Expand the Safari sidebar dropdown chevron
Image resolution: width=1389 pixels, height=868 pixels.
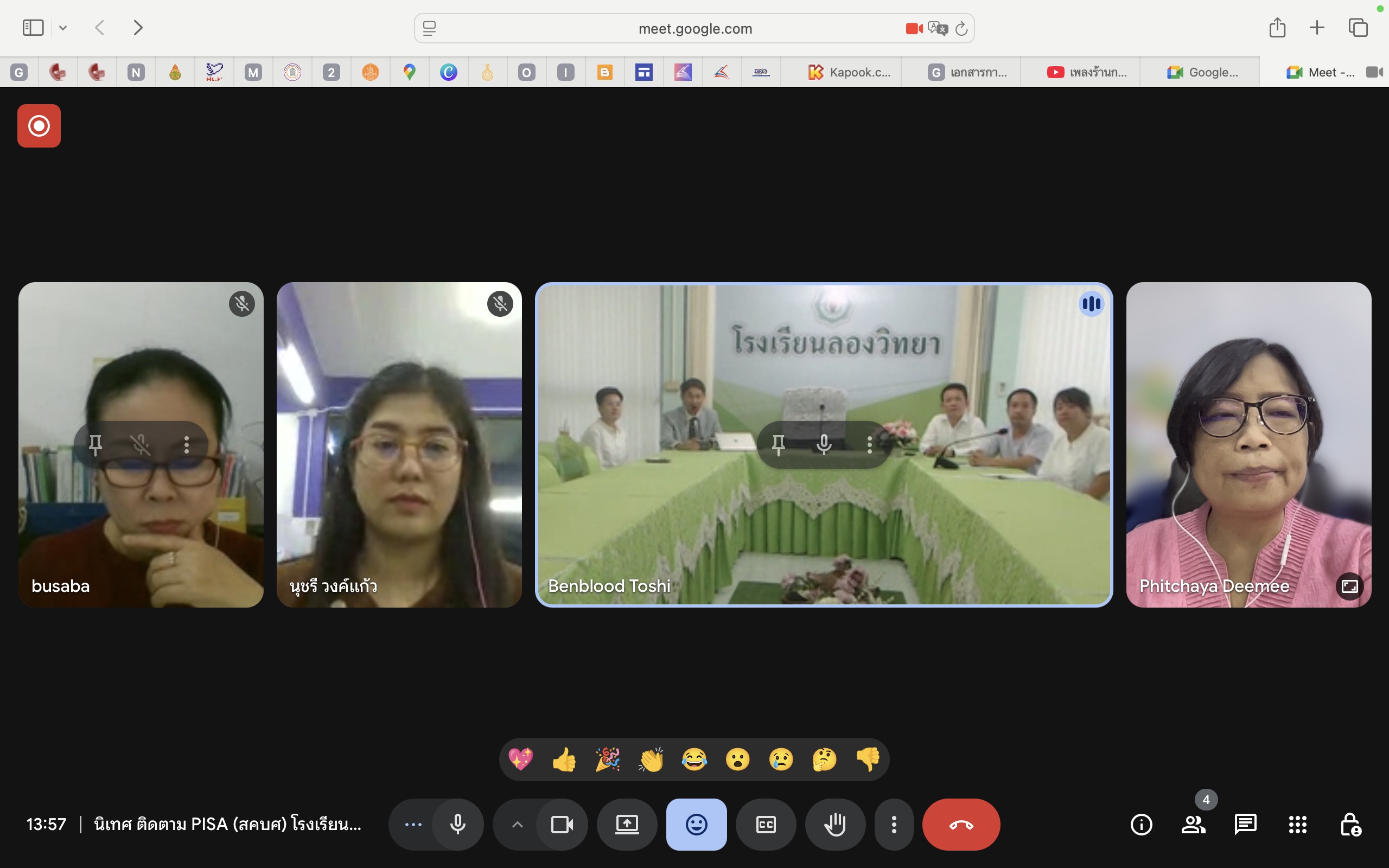63,28
